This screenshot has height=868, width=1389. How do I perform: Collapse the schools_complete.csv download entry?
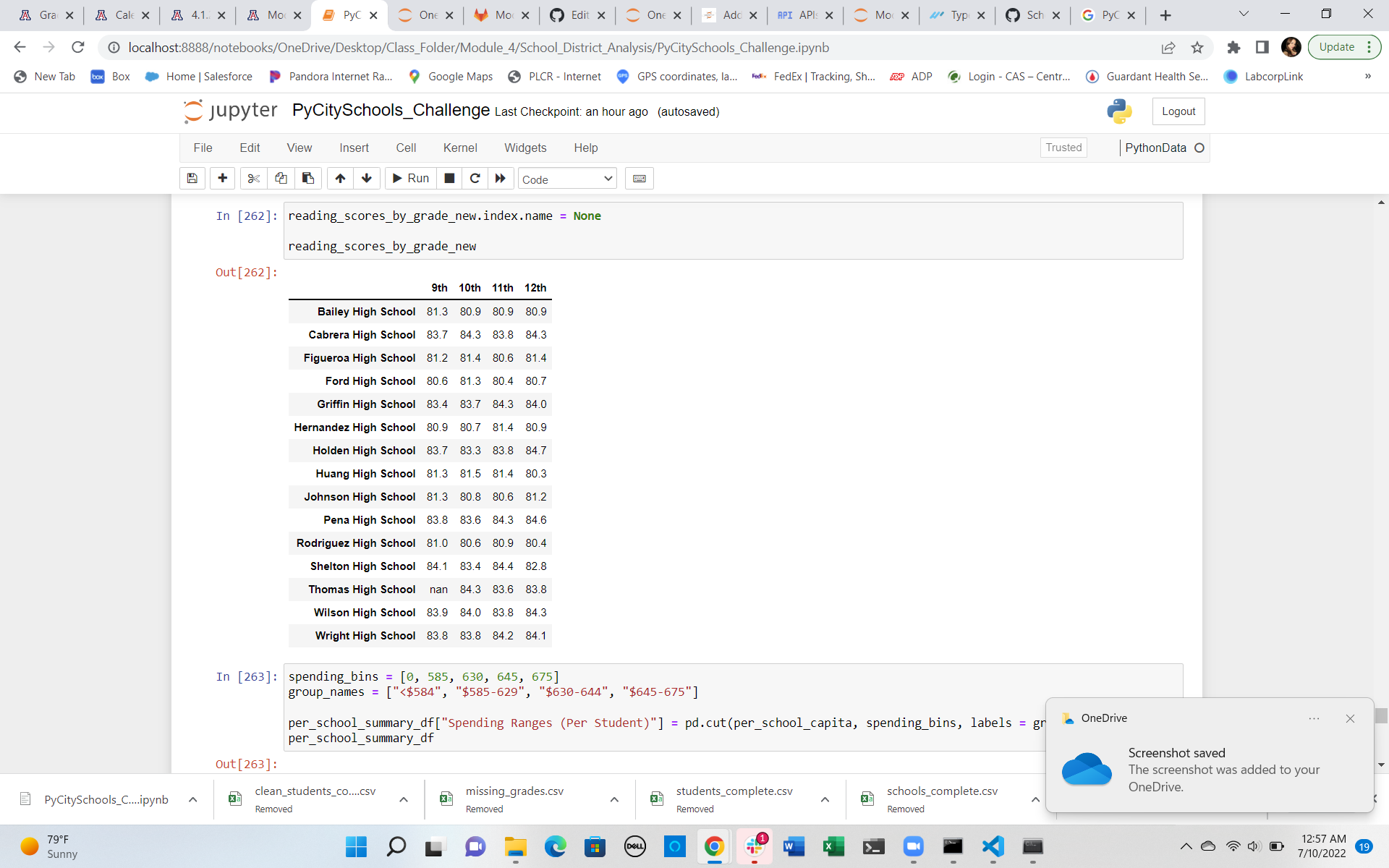1035,799
